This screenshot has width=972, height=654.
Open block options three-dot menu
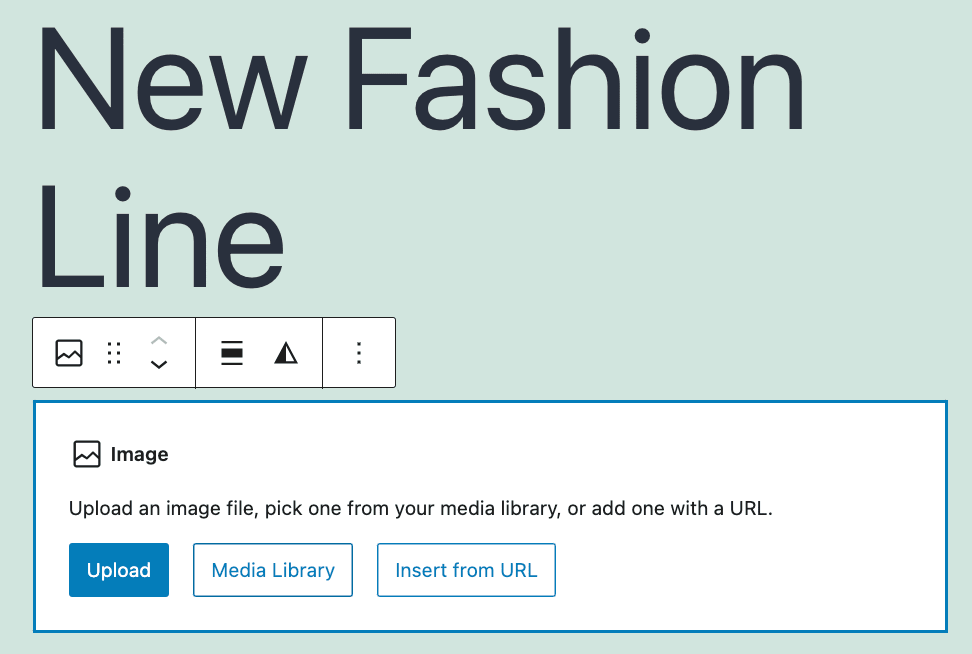(x=359, y=353)
